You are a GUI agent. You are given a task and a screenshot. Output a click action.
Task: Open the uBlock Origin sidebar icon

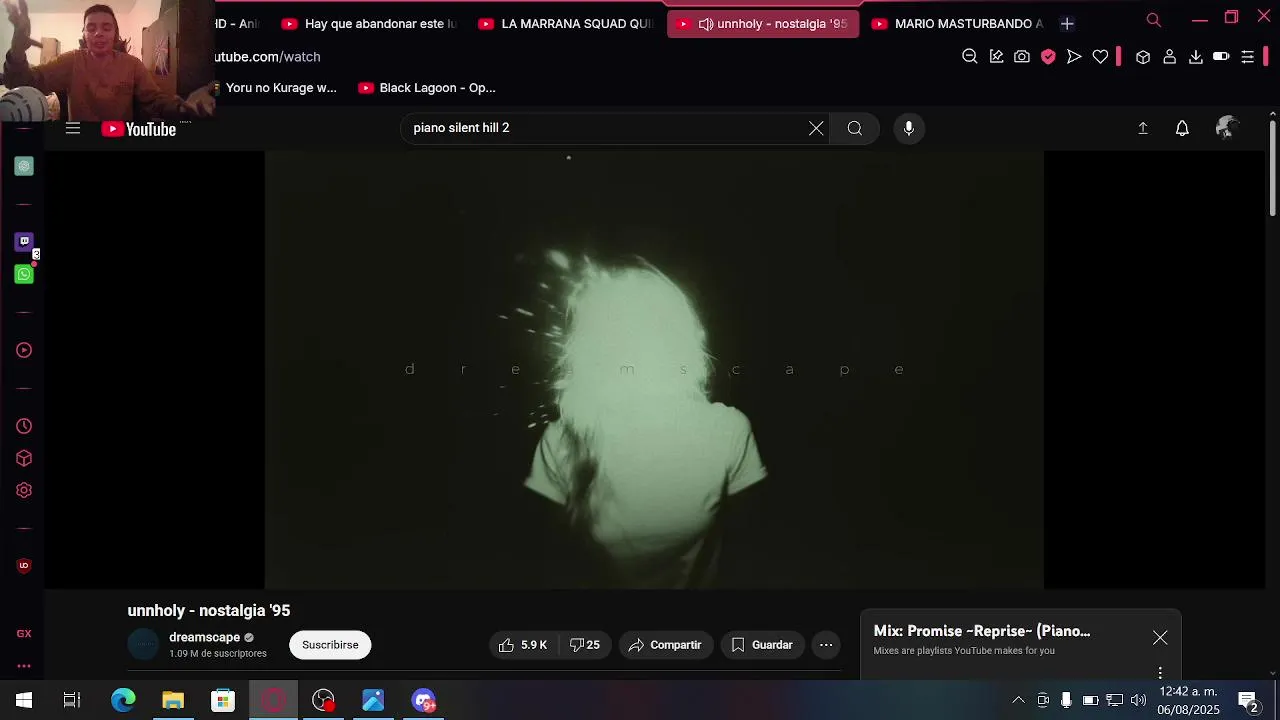pyautogui.click(x=24, y=566)
